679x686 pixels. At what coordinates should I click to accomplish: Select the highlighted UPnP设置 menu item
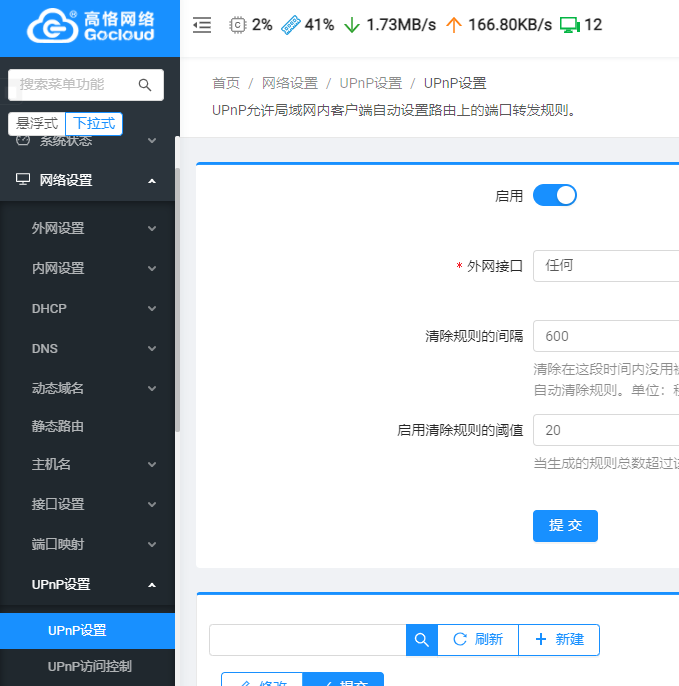click(87, 630)
